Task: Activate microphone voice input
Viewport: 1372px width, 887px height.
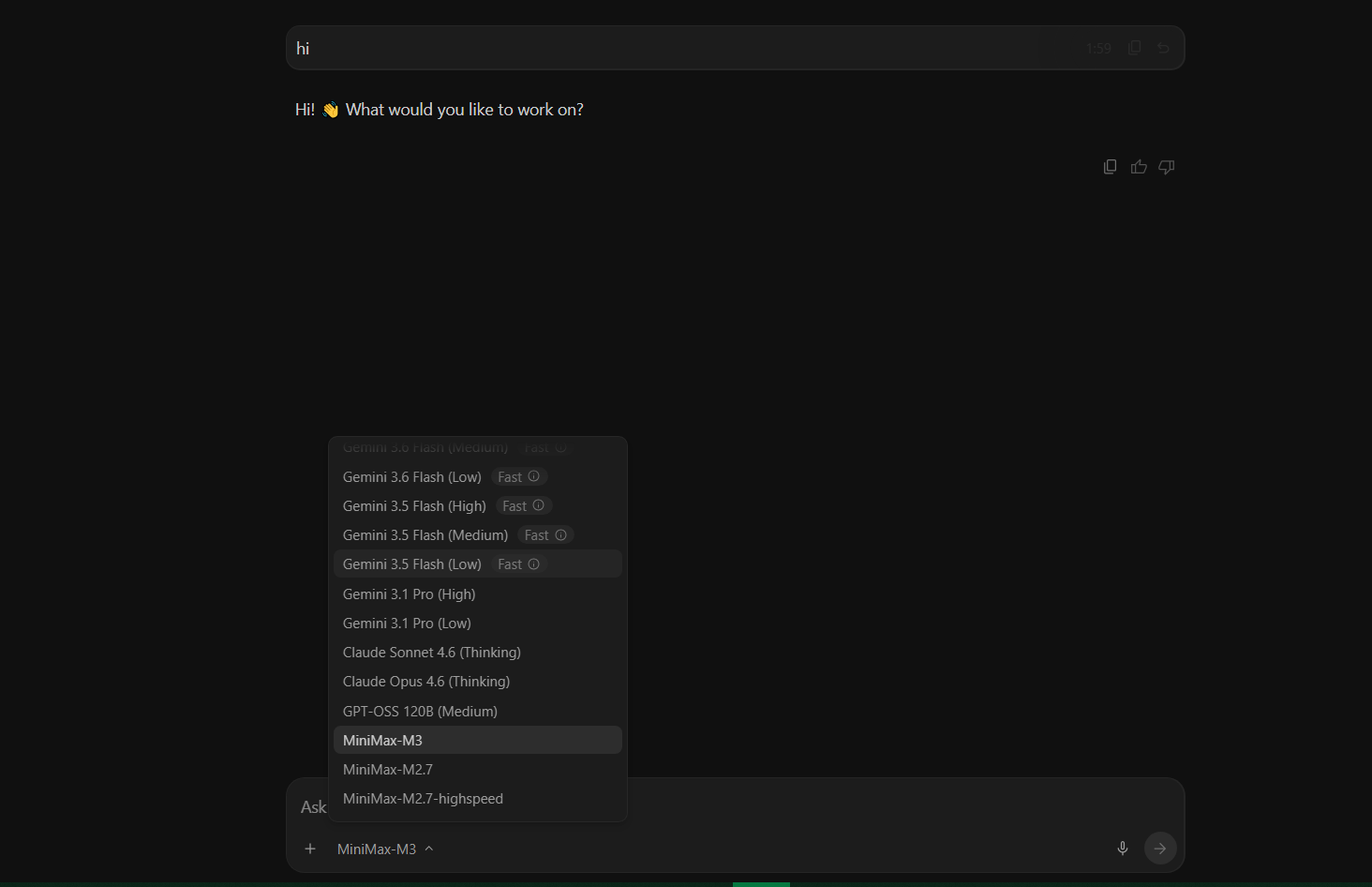Action: tap(1123, 849)
